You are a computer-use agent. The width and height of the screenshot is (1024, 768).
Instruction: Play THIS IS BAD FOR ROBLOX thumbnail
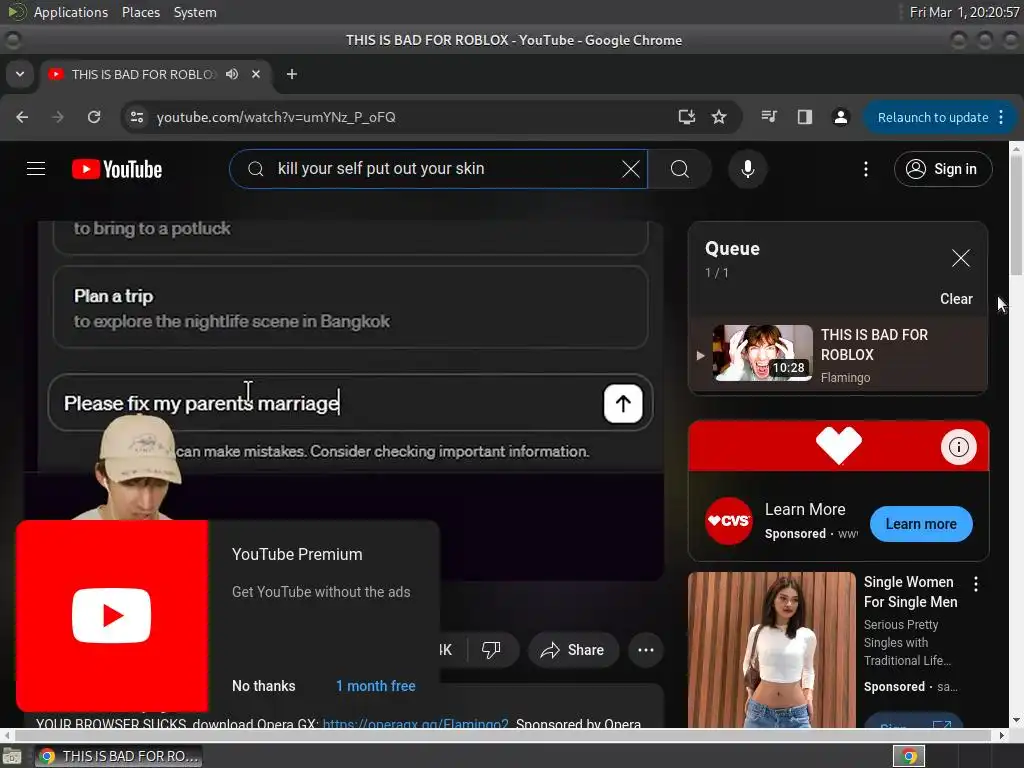(763, 353)
